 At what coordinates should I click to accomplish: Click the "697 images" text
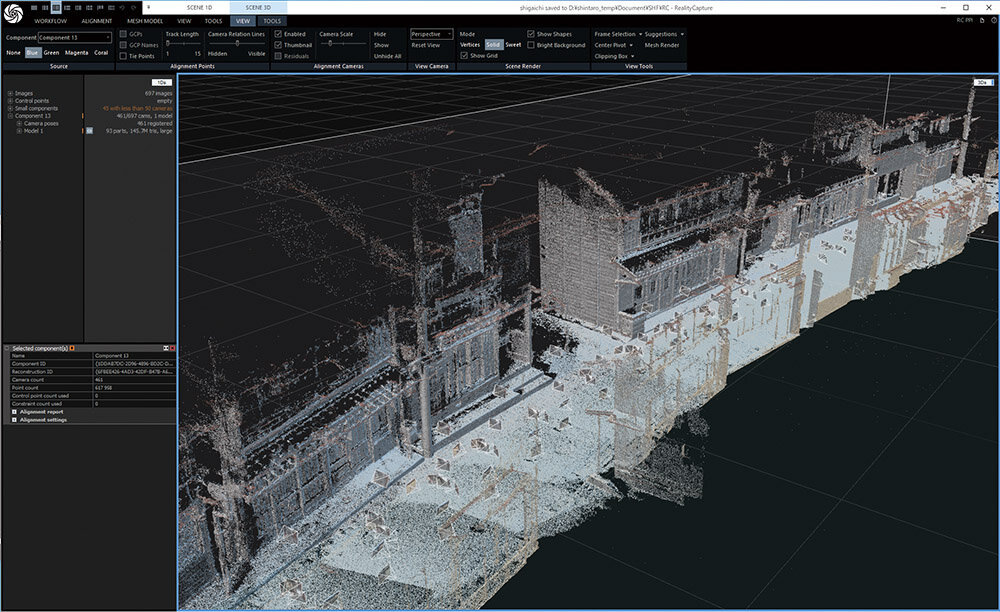[159, 94]
